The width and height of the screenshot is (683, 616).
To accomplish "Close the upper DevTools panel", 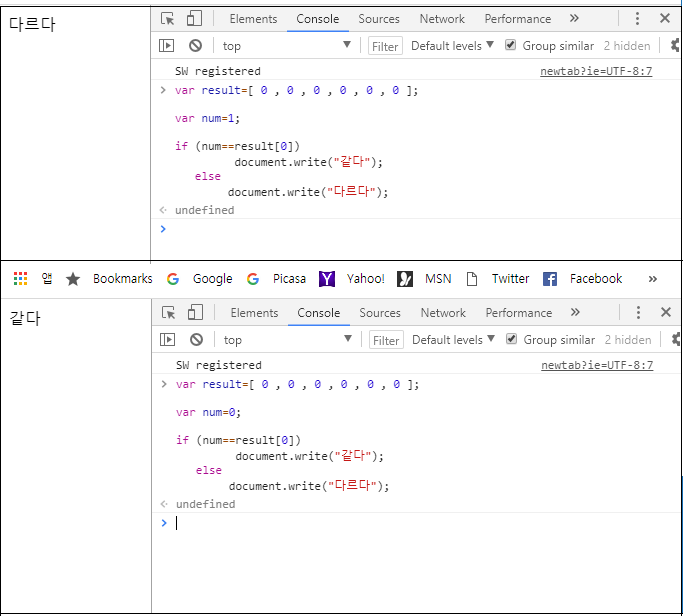I will tap(665, 18).
